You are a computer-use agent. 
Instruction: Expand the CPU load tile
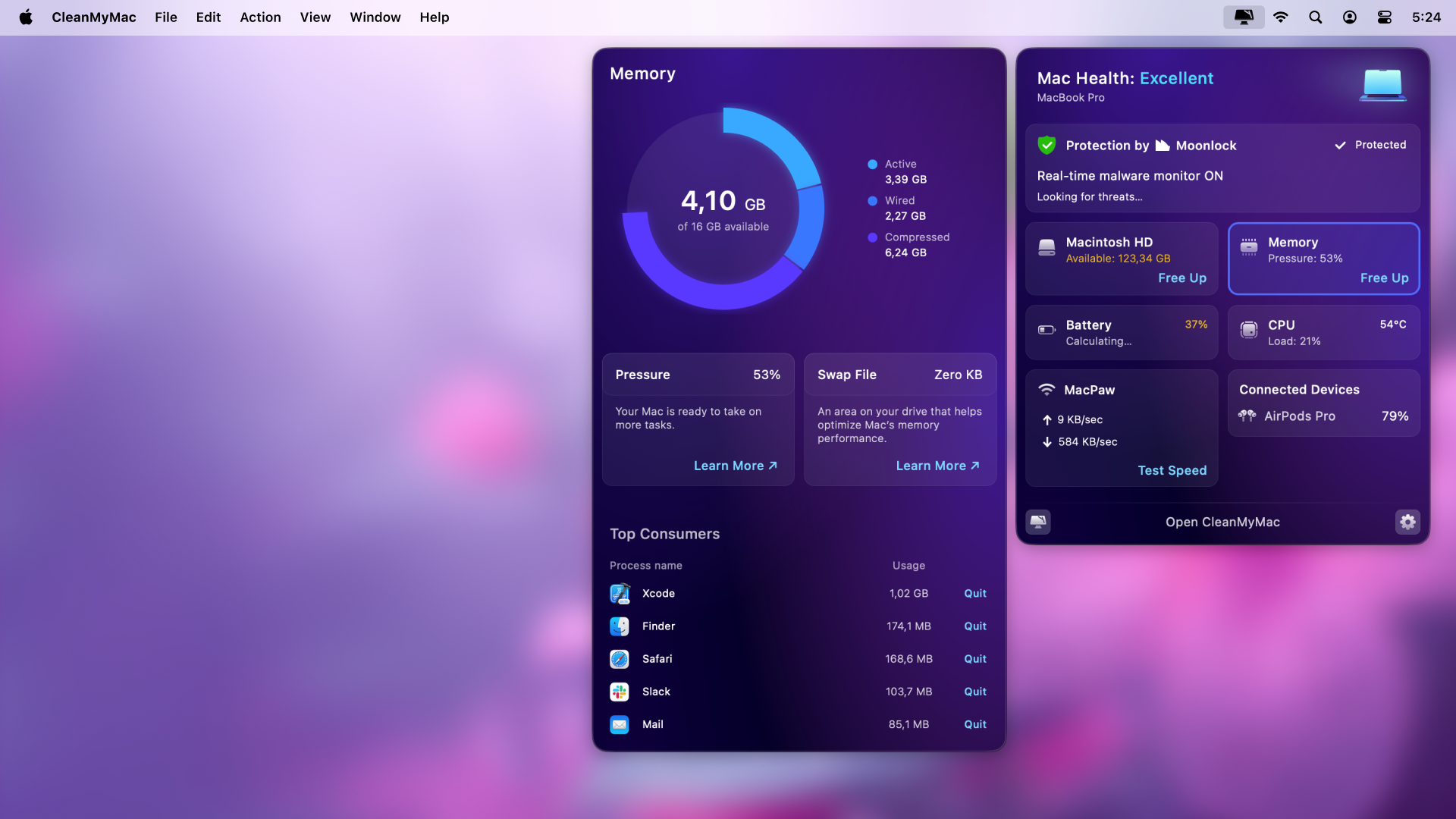click(x=1323, y=332)
